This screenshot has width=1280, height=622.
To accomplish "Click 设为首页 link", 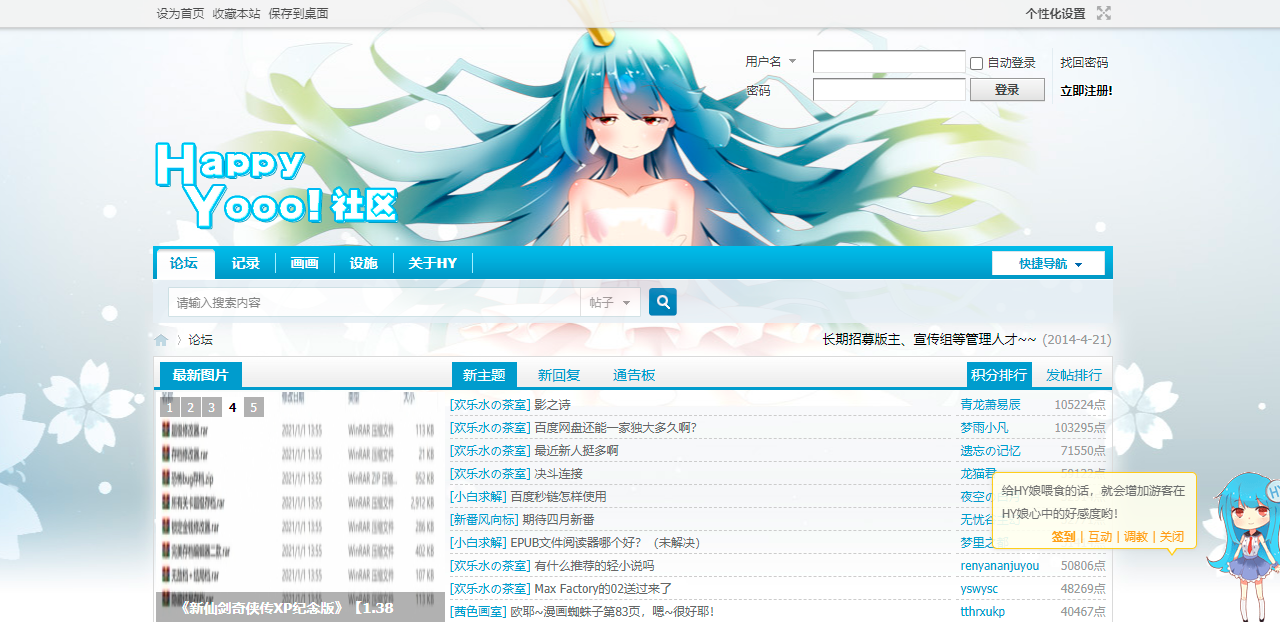I will pos(181,13).
